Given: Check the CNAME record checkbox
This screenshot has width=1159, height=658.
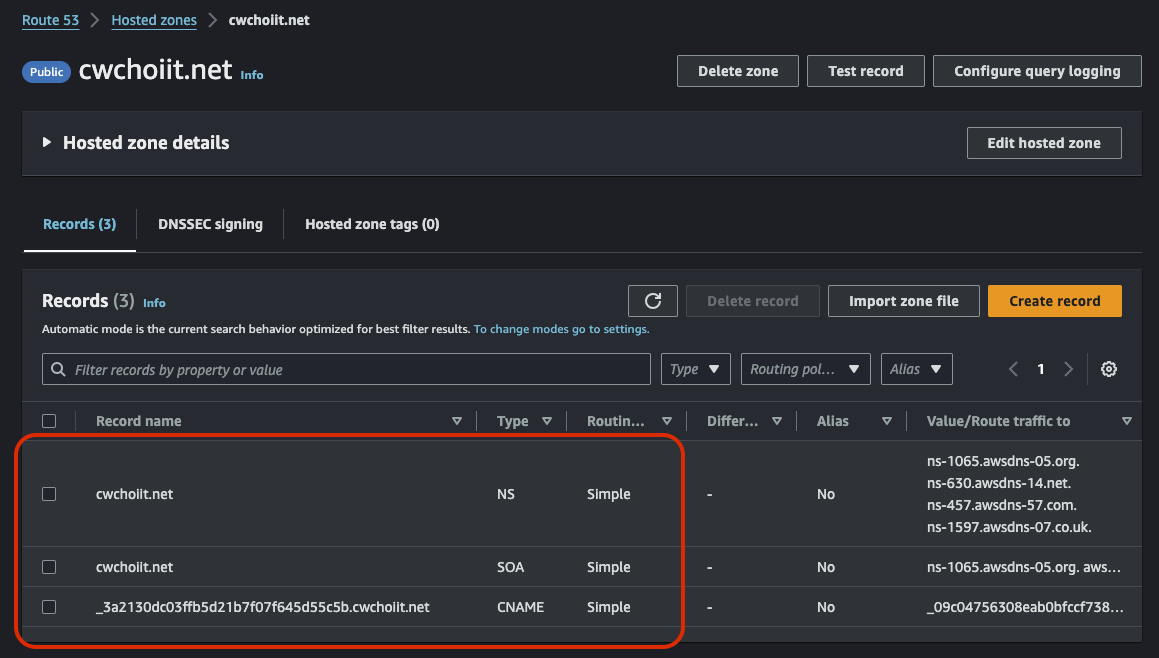Looking at the screenshot, I should click(49, 607).
